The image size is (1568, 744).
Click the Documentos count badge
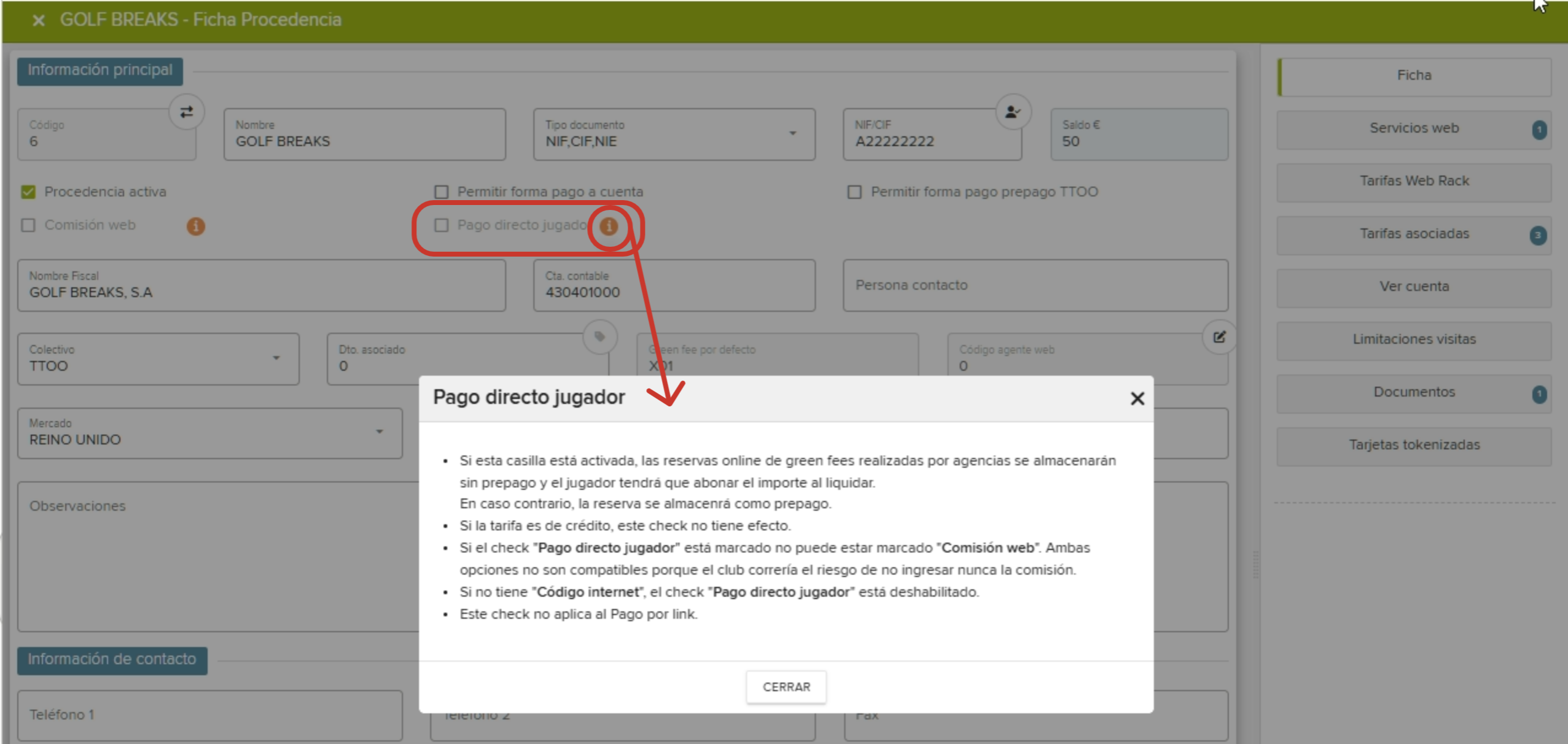tap(1539, 393)
